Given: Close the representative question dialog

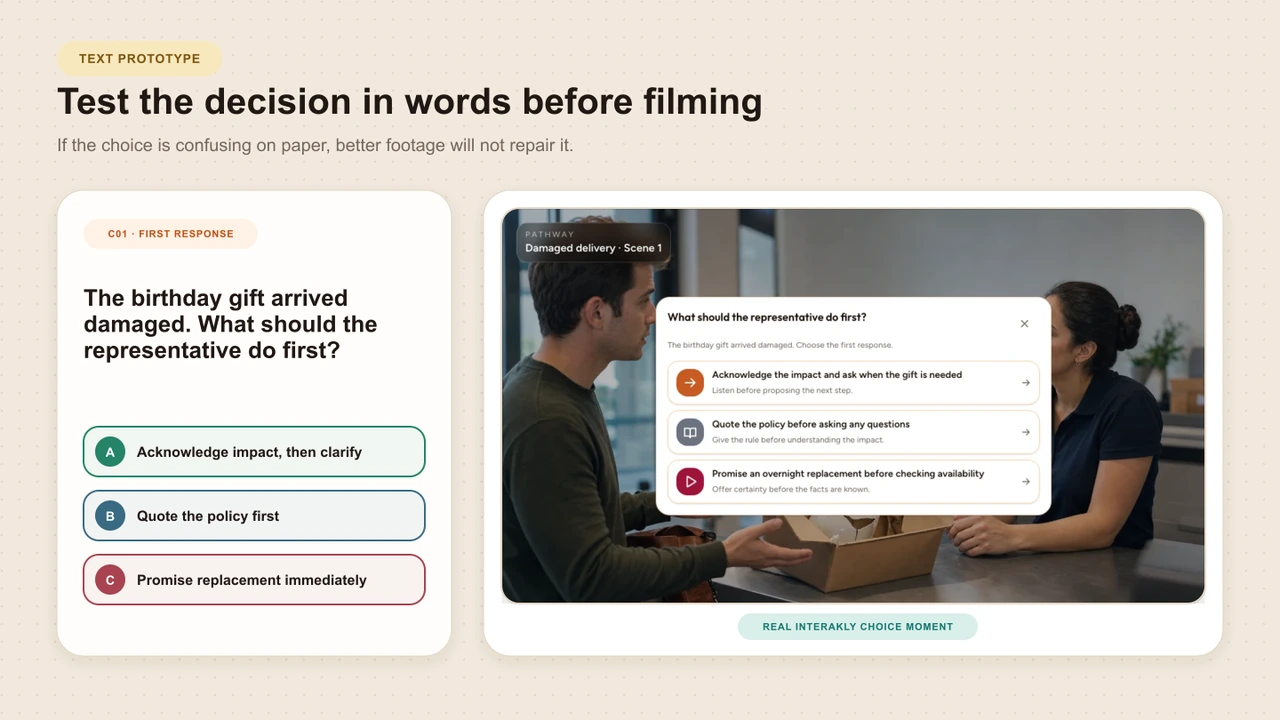Looking at the screenshot, I should coord(1024,324).
